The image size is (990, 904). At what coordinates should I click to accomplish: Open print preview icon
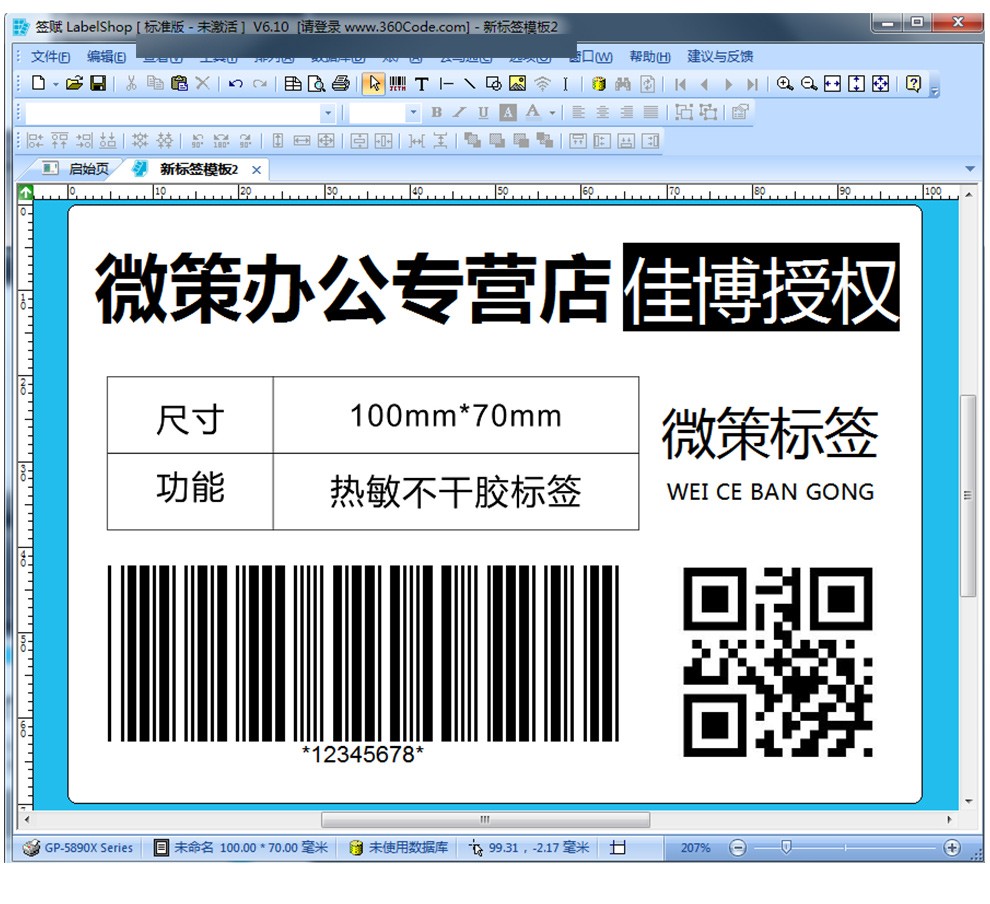tap(316, 84)
